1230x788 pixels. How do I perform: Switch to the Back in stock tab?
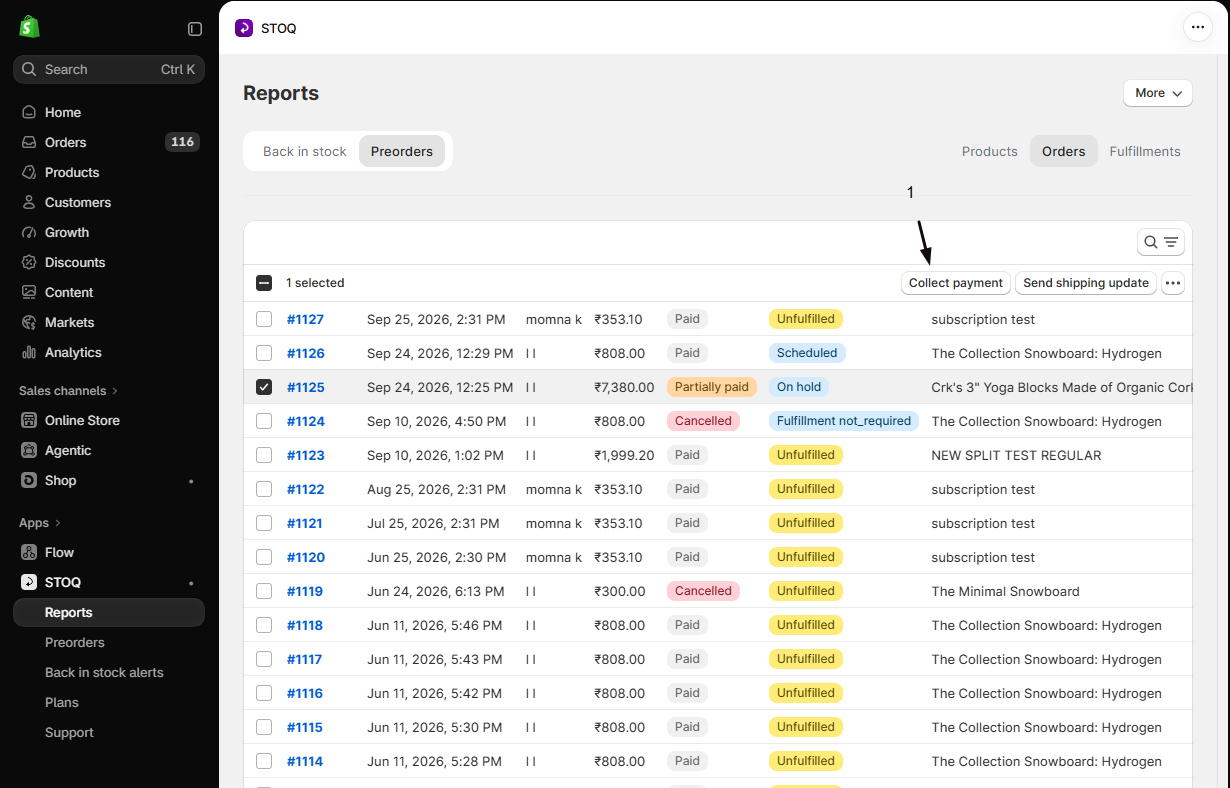(304, 152)
